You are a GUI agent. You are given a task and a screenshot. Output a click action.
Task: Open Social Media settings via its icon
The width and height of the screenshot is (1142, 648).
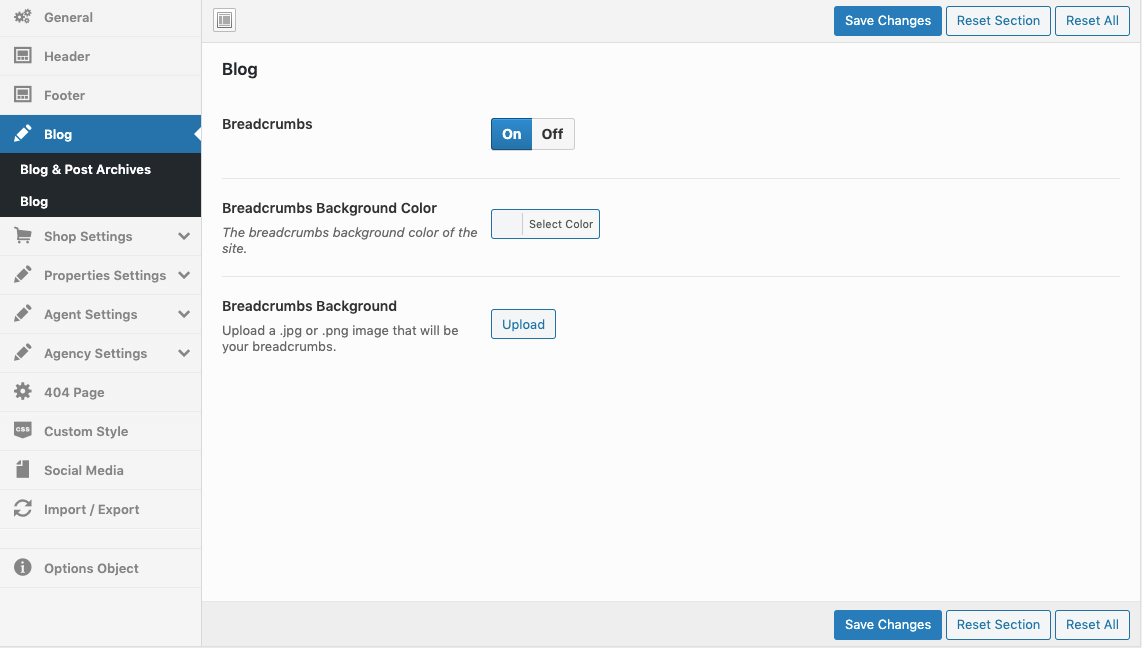[23, 469]
